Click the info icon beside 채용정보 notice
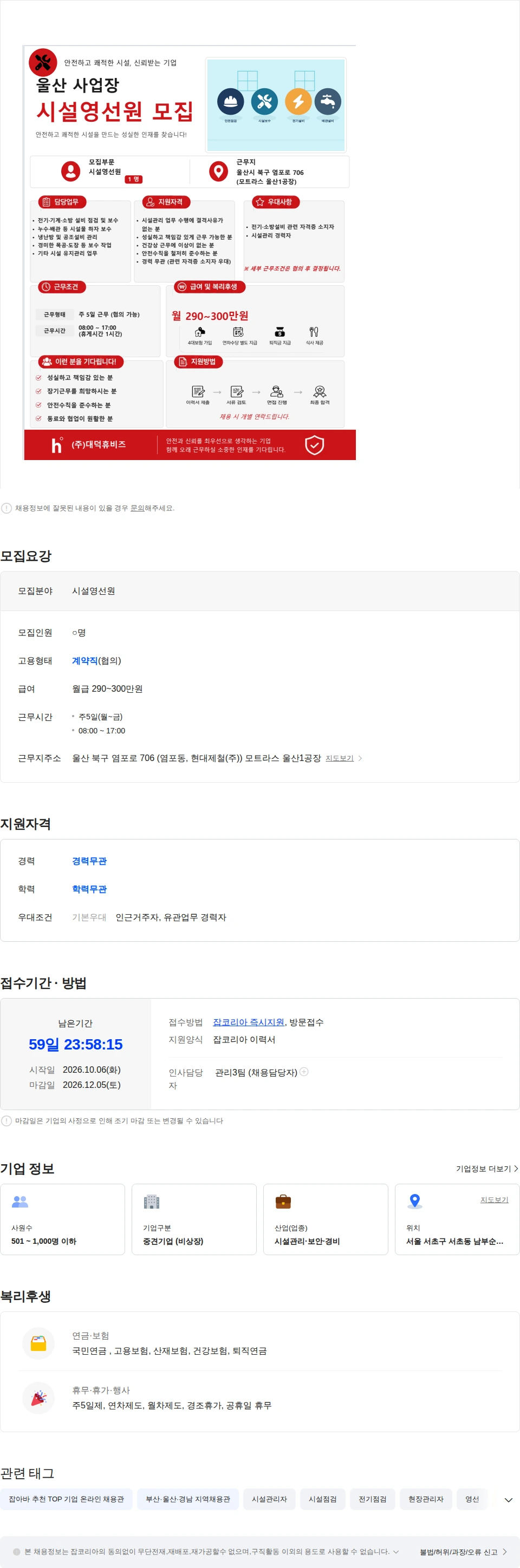 (6, 508)
